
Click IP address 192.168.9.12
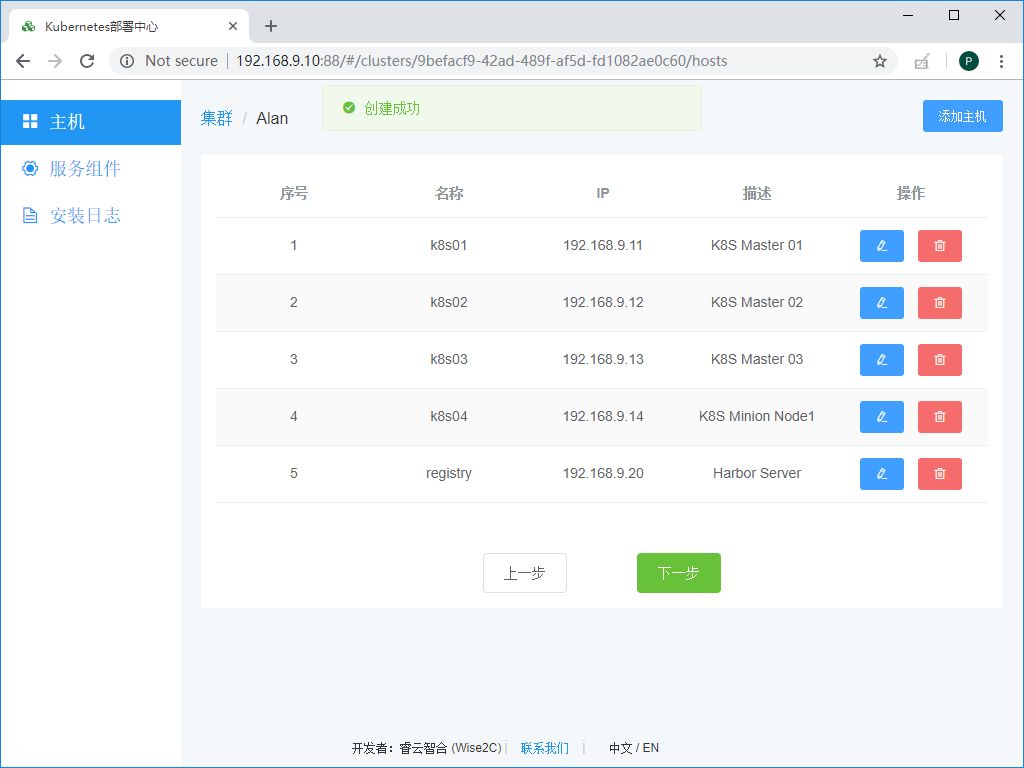coord(603,302)
